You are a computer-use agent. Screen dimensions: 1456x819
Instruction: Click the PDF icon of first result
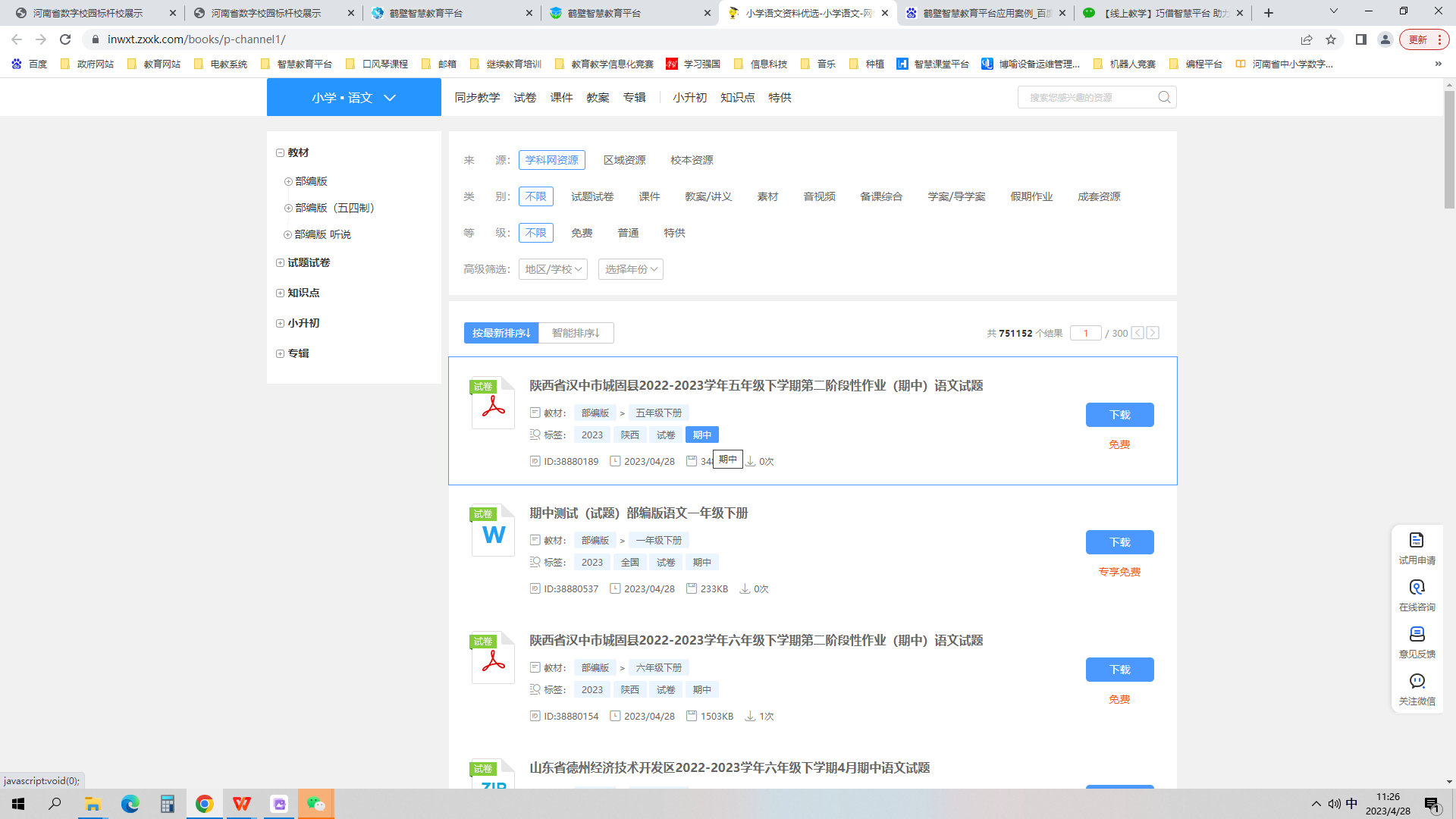point(493,405)
